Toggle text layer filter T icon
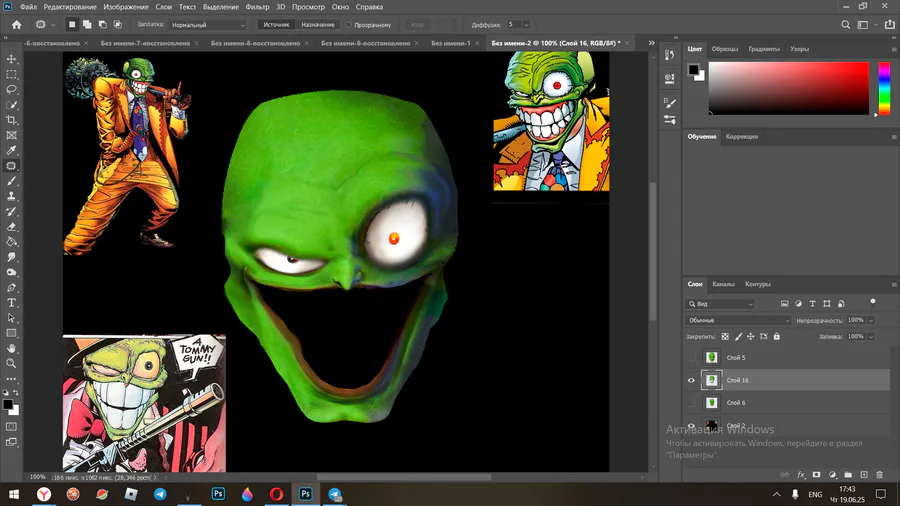This screenshot has height=506, width=900. (x=812, y=303)
